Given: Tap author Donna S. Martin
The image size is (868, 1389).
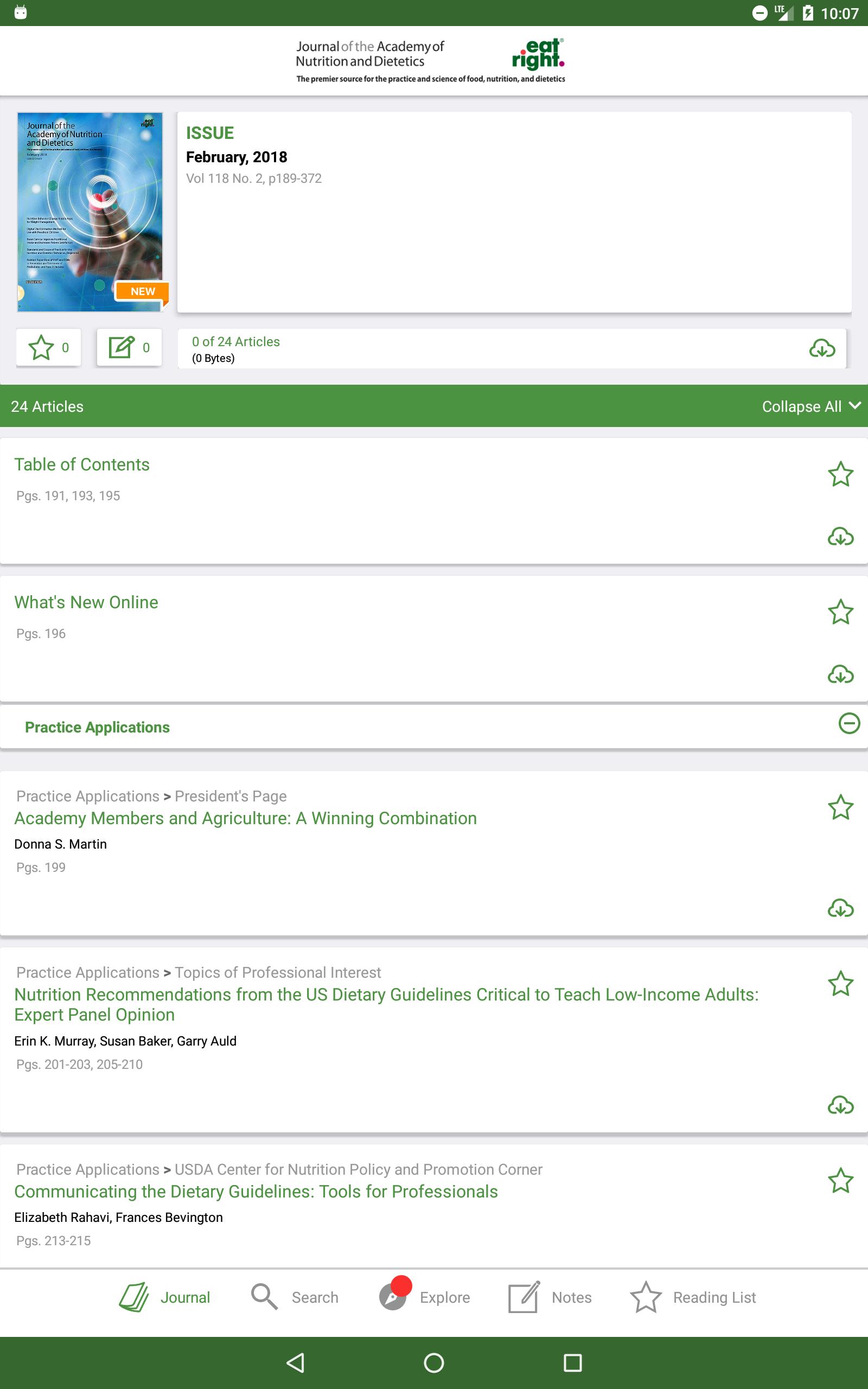Looking at the screenshot, I should [x=60, y=844].
